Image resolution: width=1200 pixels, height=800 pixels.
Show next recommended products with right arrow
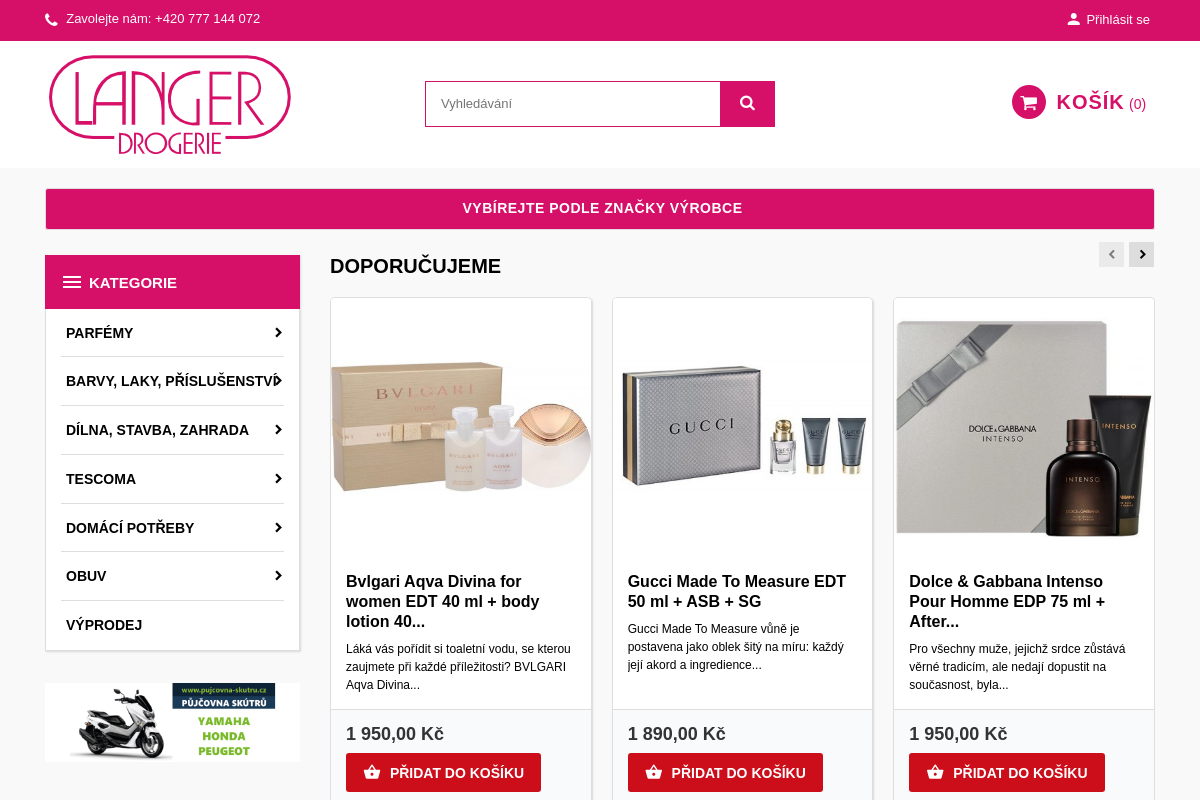click(x=1142, y=254)
